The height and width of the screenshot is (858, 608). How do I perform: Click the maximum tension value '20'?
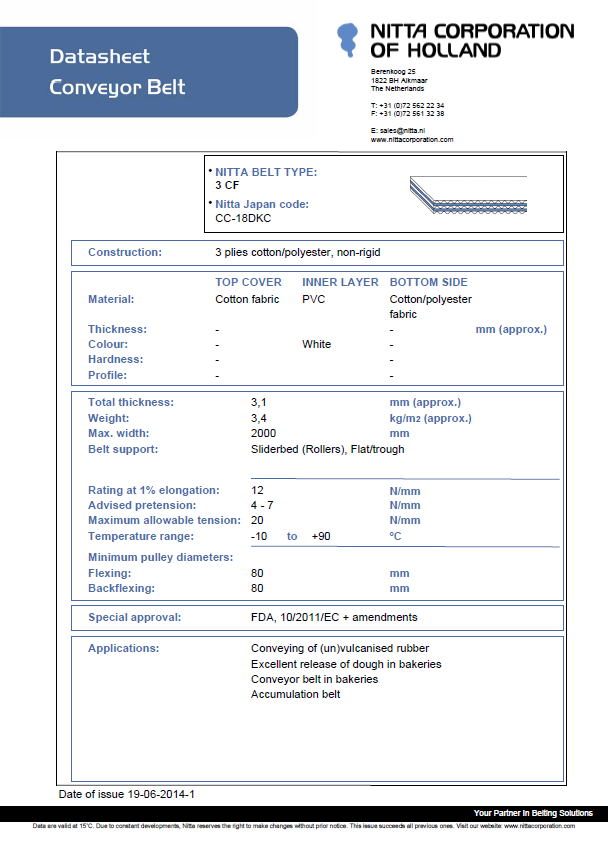[257, 520]
